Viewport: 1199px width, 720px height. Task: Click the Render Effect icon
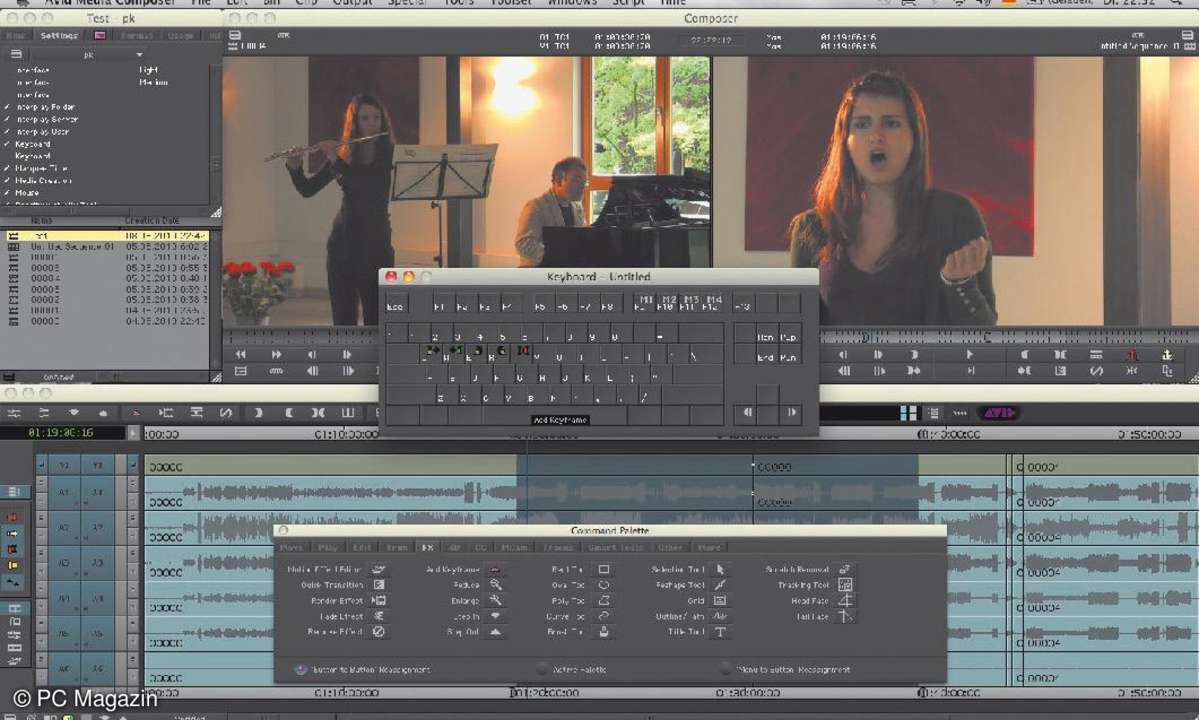(379, 601)
